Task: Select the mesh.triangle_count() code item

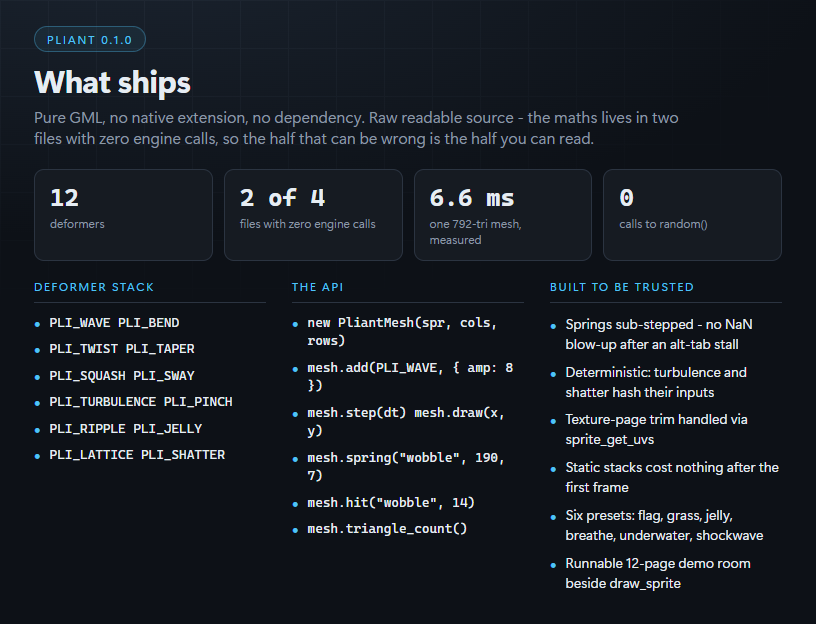Action: [387, 529]
